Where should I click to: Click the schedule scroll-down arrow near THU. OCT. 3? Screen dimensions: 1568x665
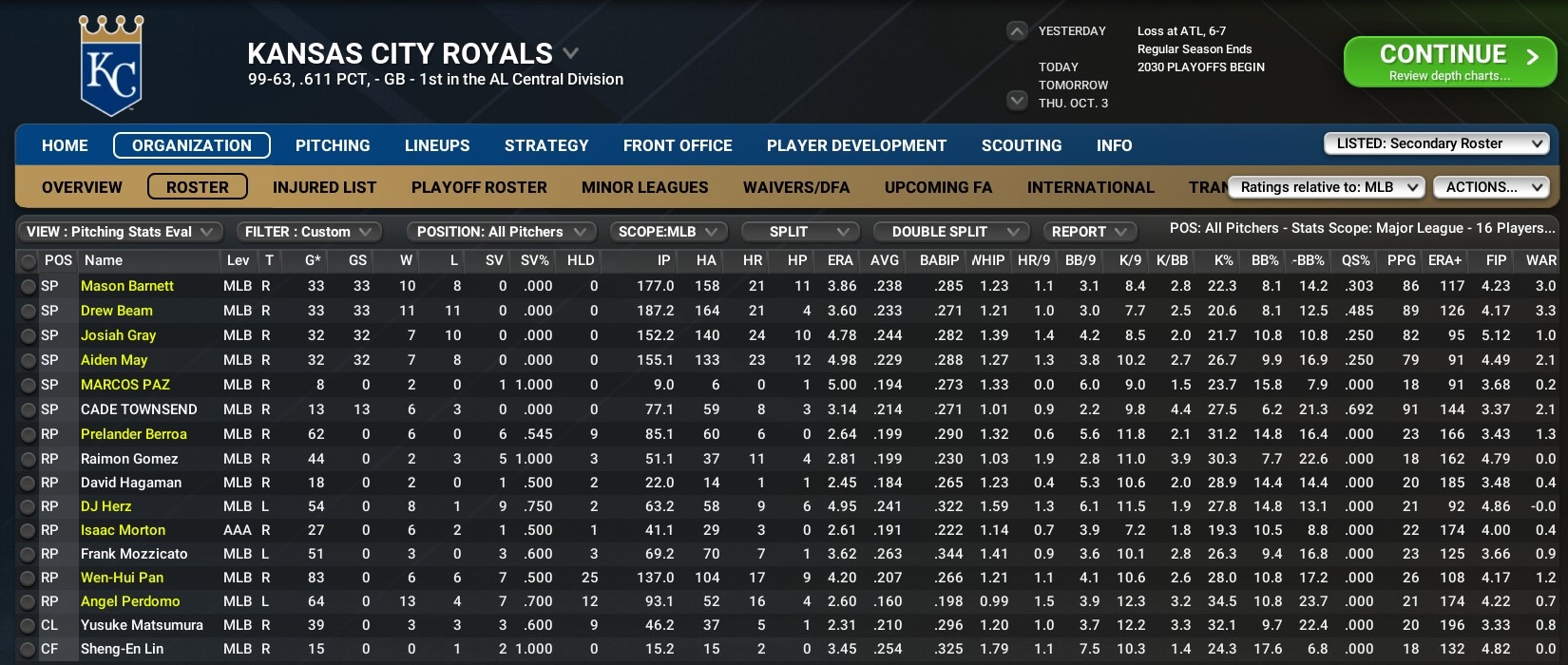point(1017,101)
